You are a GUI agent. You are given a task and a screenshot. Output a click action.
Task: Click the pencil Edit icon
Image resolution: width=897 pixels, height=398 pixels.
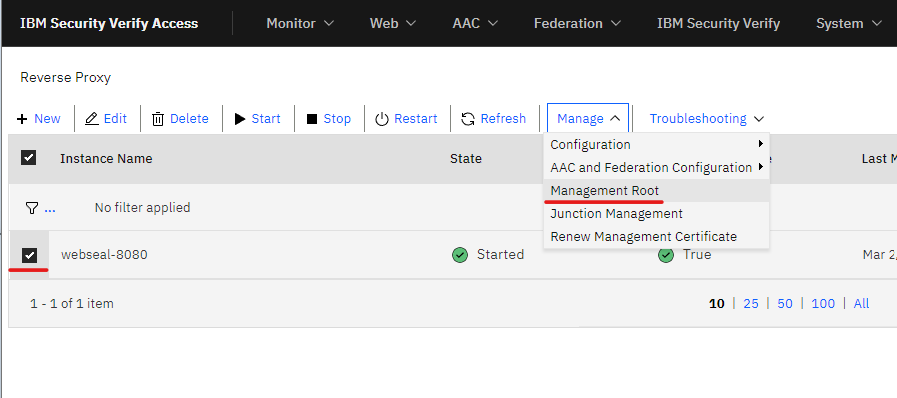point(92,118)
